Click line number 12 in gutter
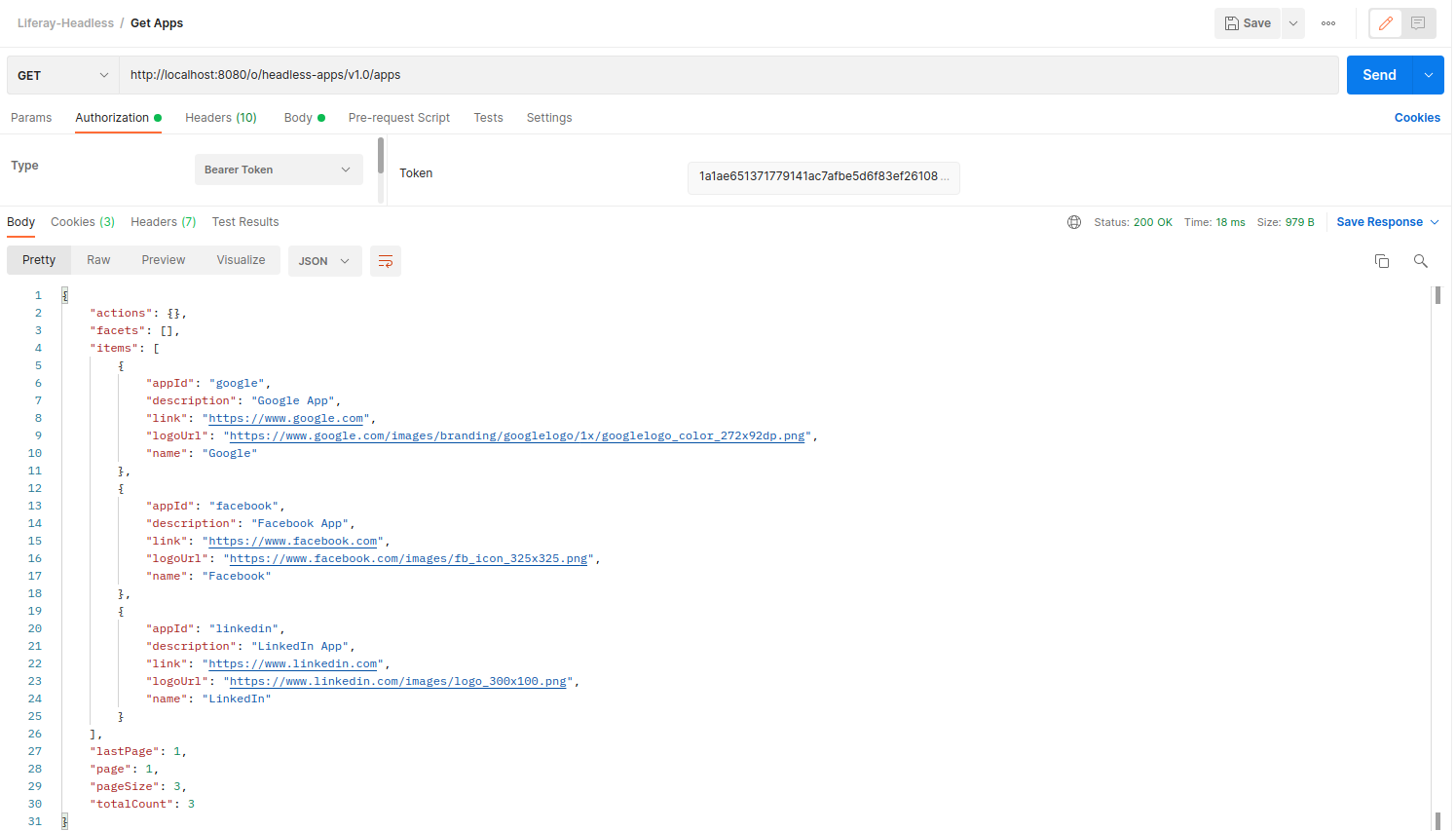 [x=35, y=489]
